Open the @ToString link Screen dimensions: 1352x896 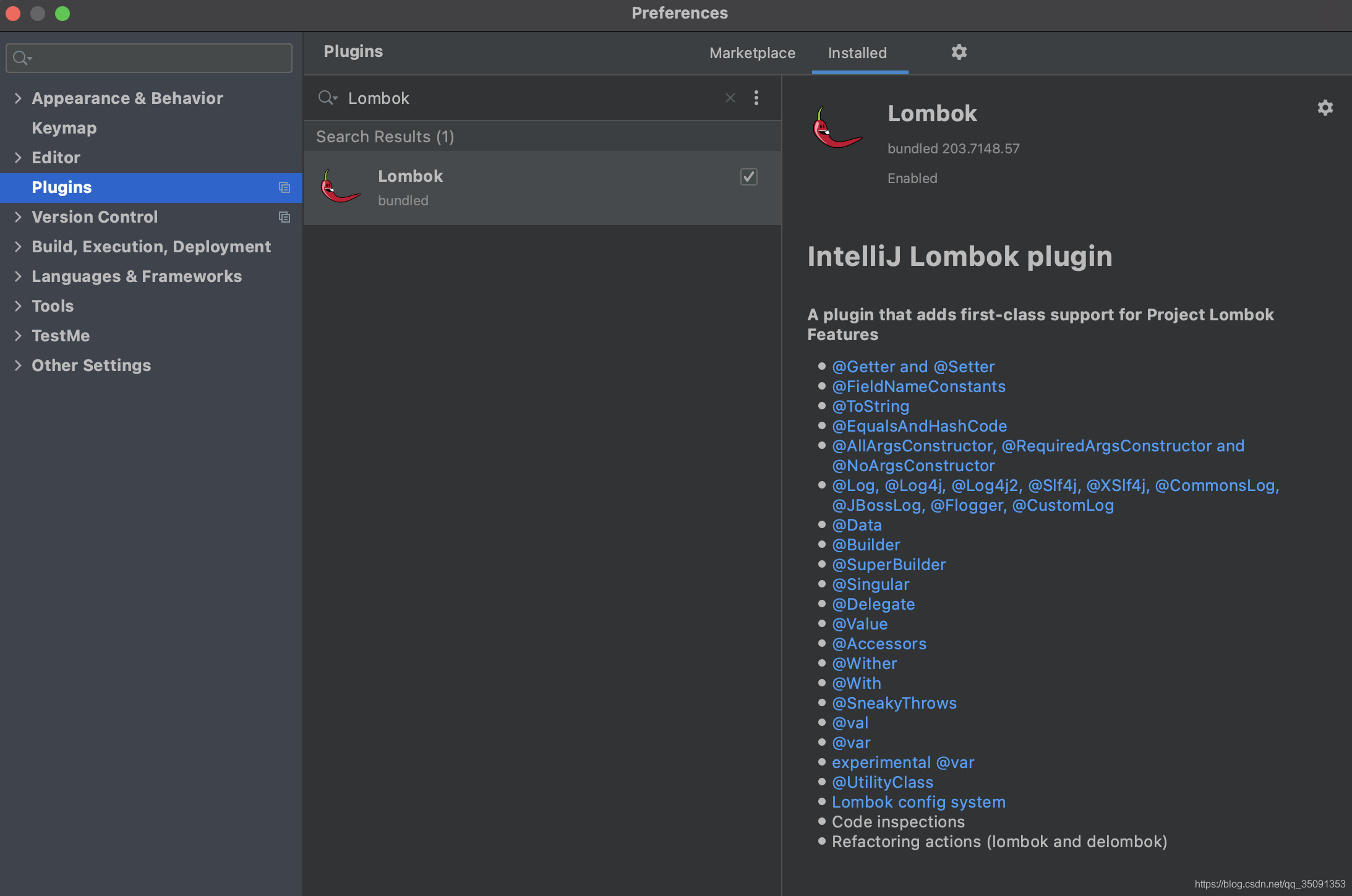pos(870,406)
